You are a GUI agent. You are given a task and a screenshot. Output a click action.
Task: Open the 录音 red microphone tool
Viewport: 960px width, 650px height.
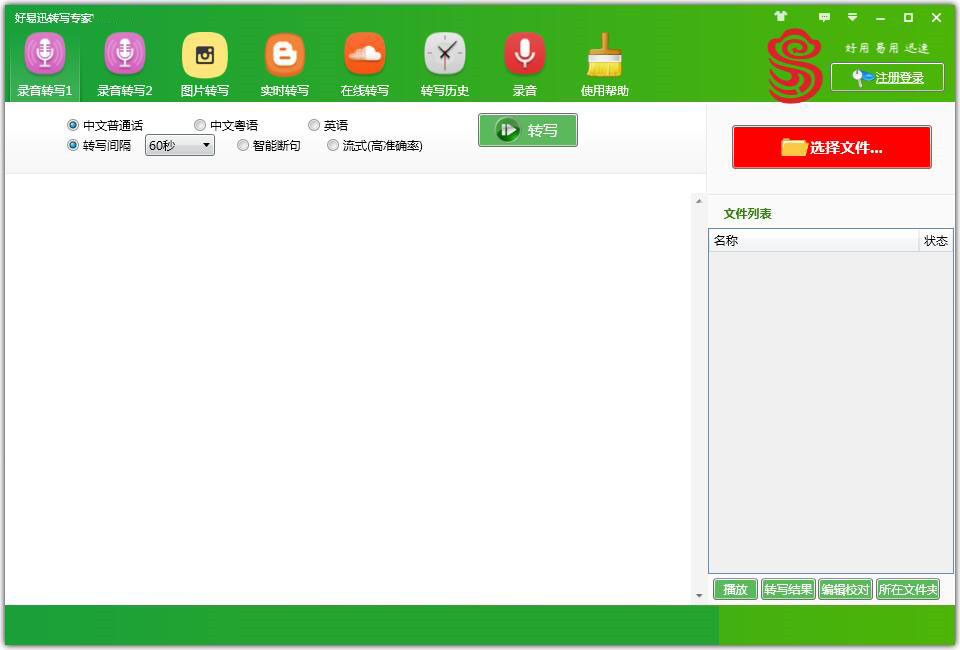(x=525, y=64)
